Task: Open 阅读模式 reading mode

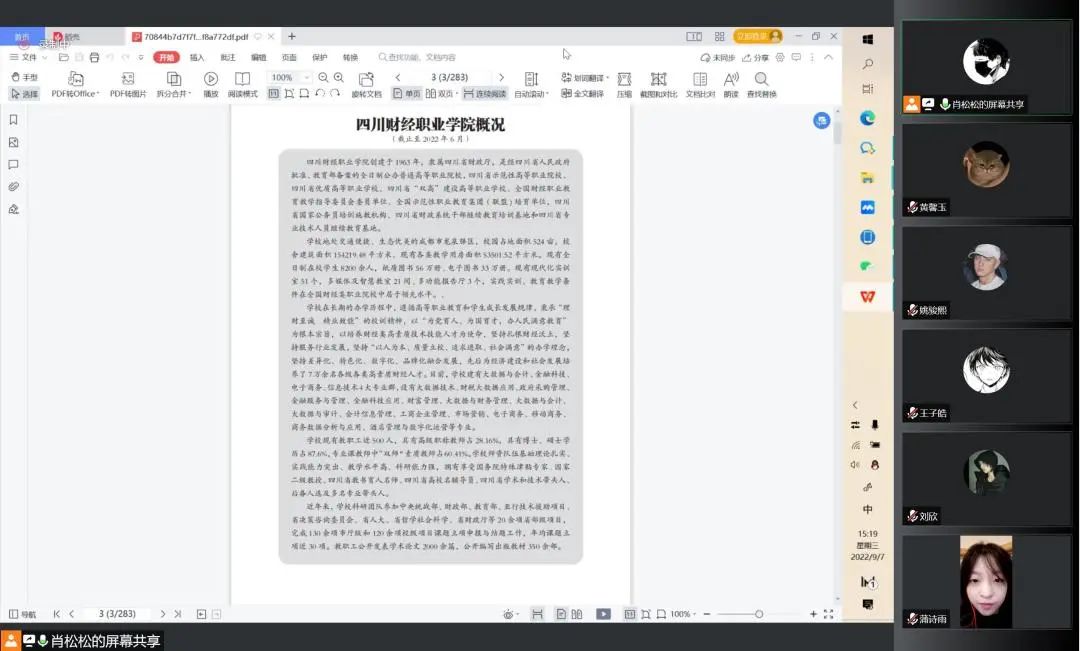Action: coord(242,79)
